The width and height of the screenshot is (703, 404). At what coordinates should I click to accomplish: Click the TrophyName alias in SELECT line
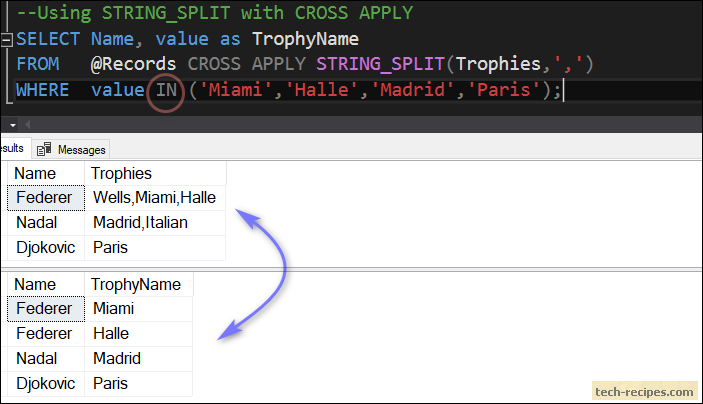point(305,39)
